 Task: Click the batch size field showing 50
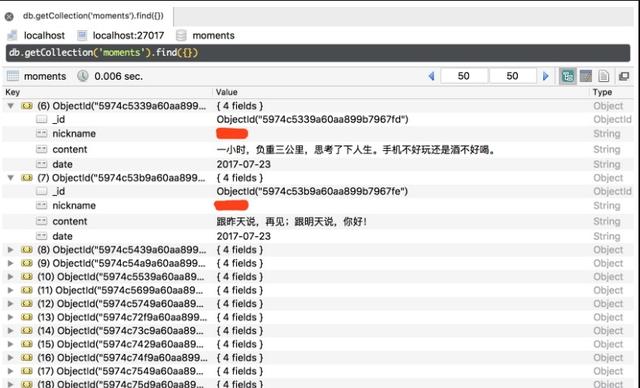tap(512, 76)
